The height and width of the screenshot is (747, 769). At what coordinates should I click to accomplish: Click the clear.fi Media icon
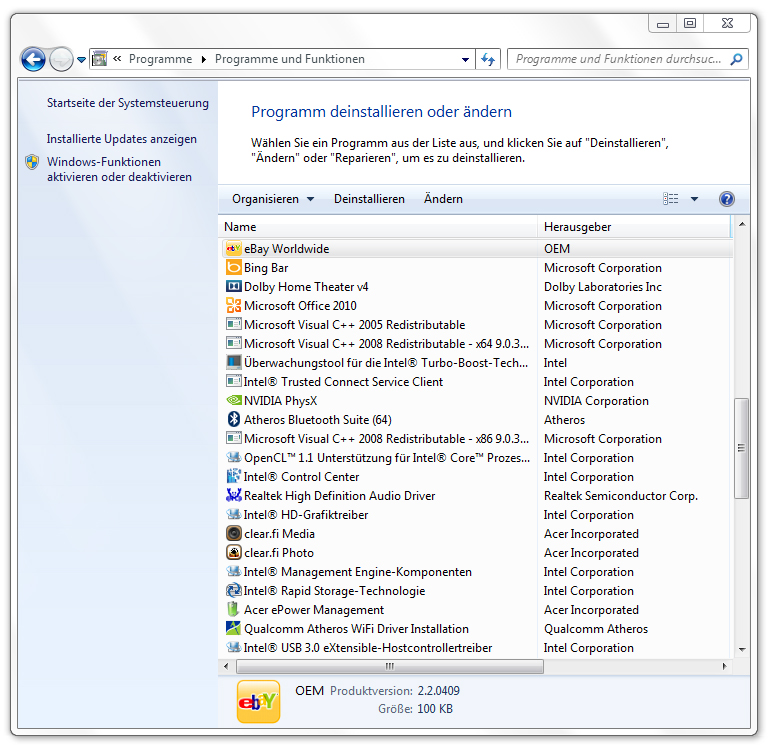[x=233, y=534]
